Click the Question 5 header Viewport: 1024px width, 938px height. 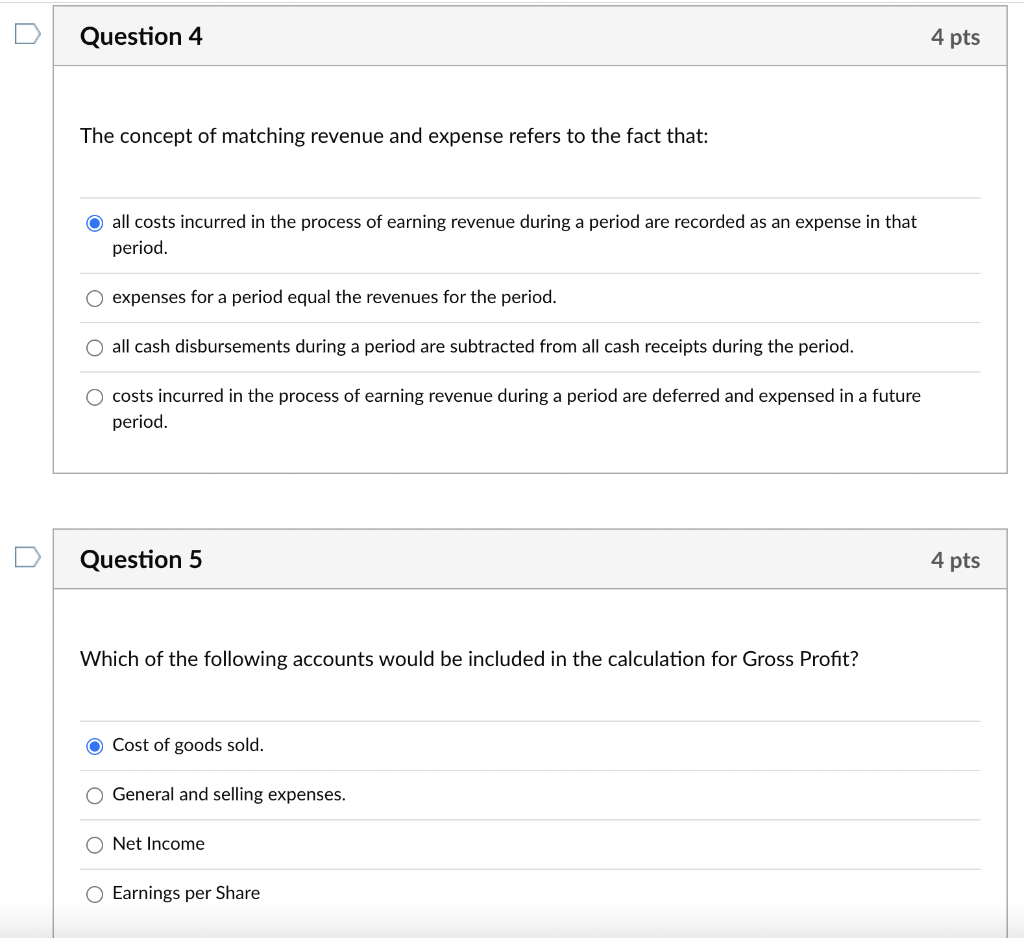tap(141, 560)
